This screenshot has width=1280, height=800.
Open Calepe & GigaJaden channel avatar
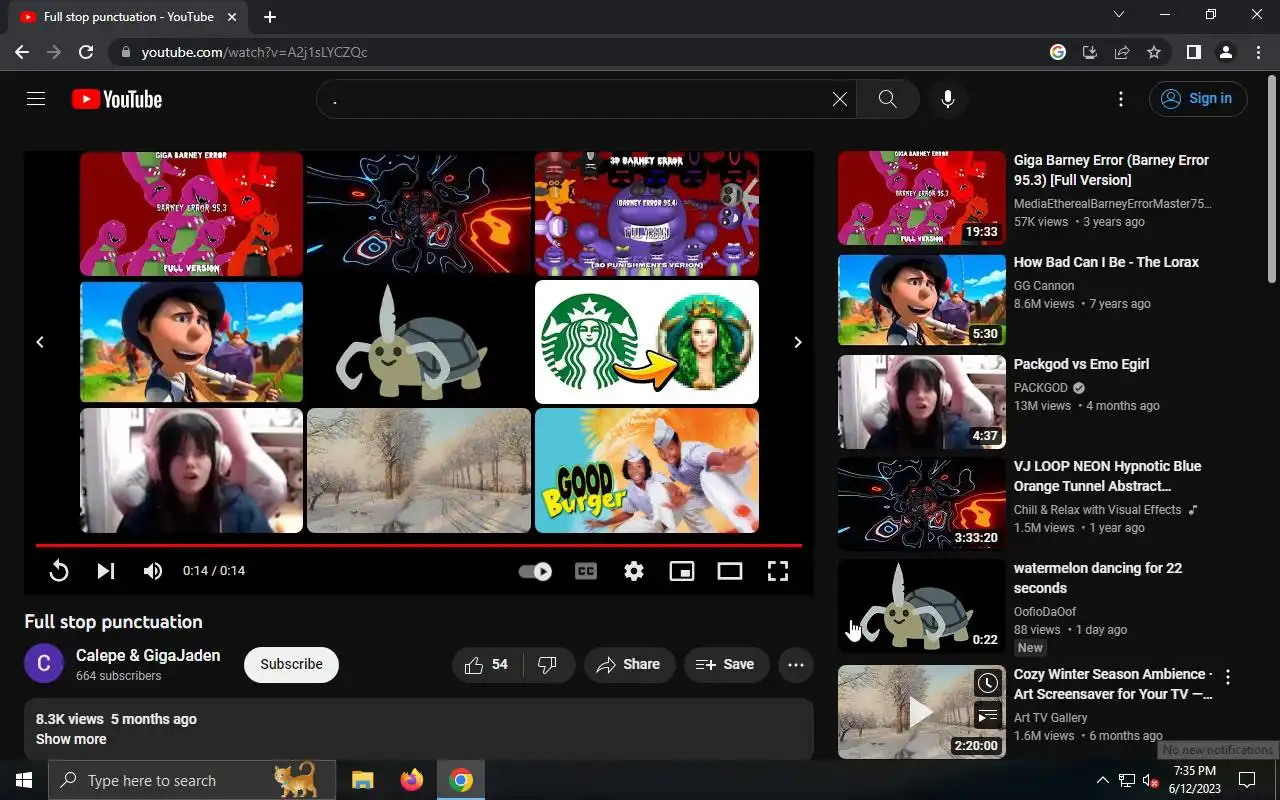44,664
